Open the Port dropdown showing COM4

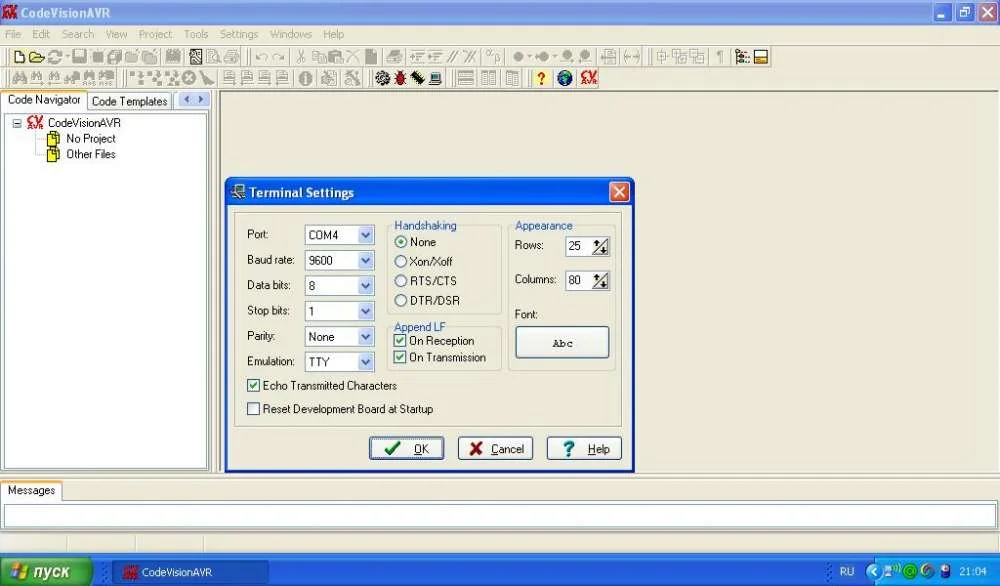(365, 235)
